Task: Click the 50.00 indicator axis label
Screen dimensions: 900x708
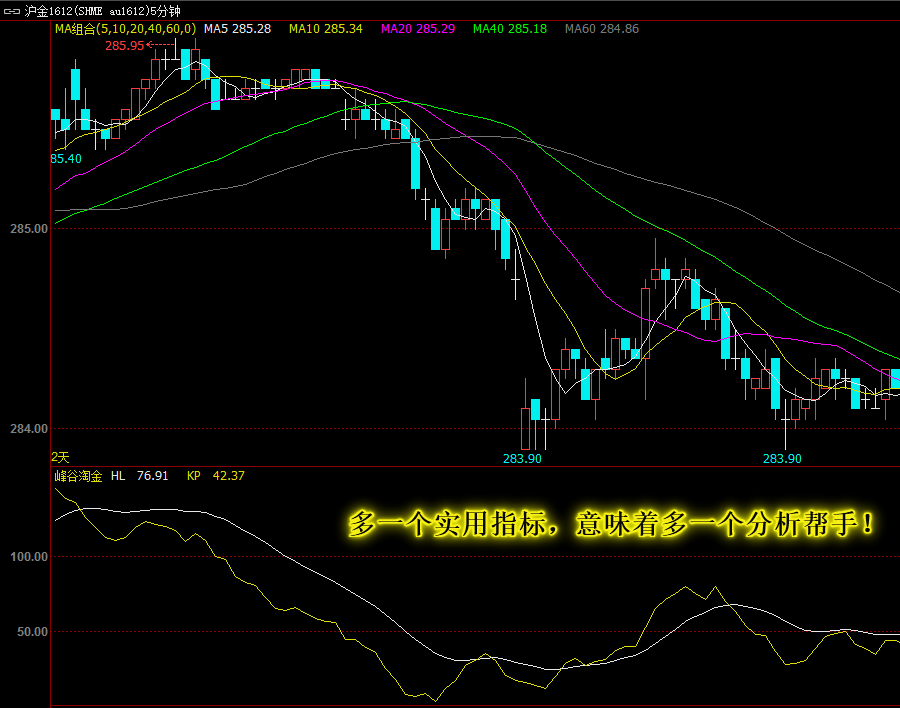Action: 32,632
